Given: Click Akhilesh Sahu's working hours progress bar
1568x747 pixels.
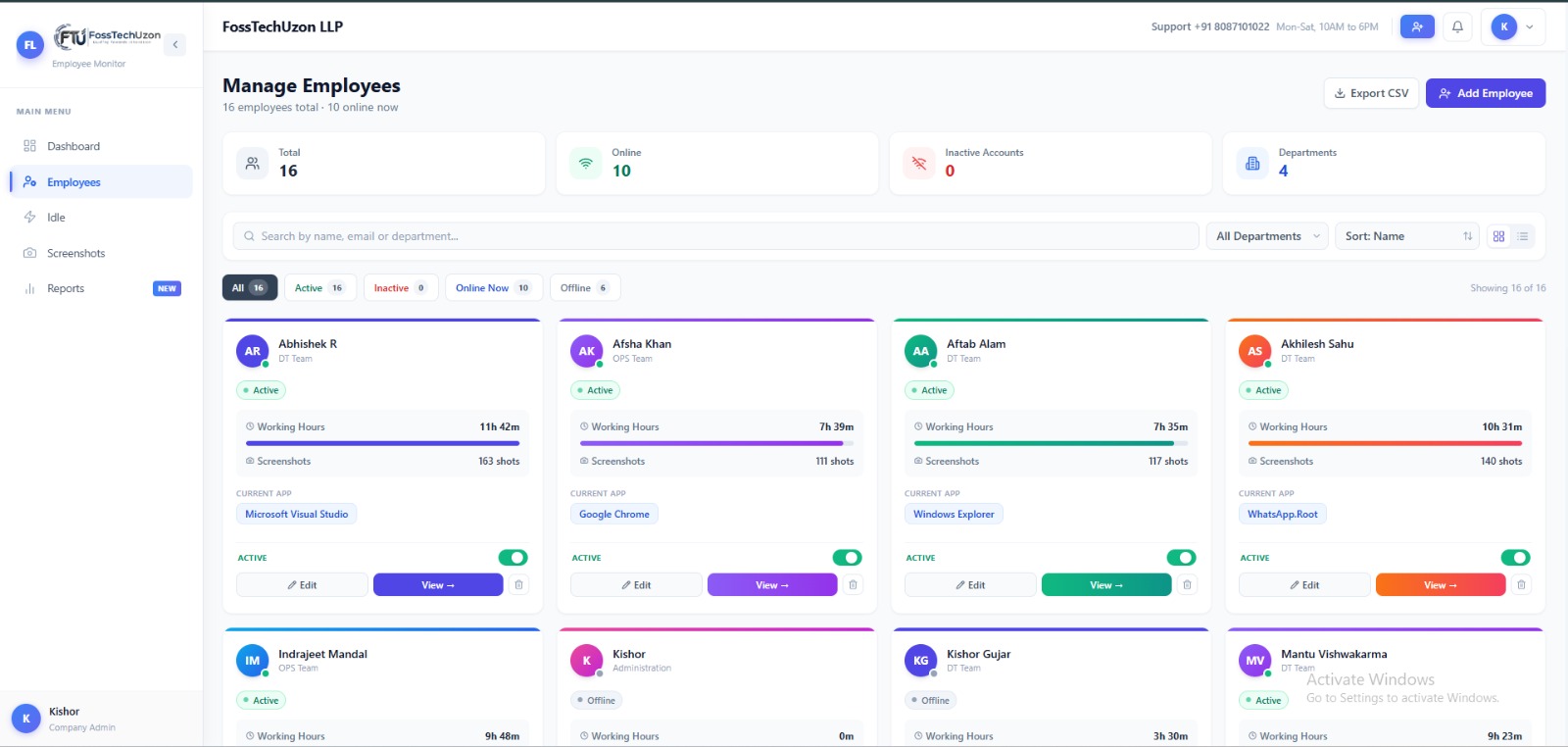Looking at the screenshot, I should point(1385,443).
